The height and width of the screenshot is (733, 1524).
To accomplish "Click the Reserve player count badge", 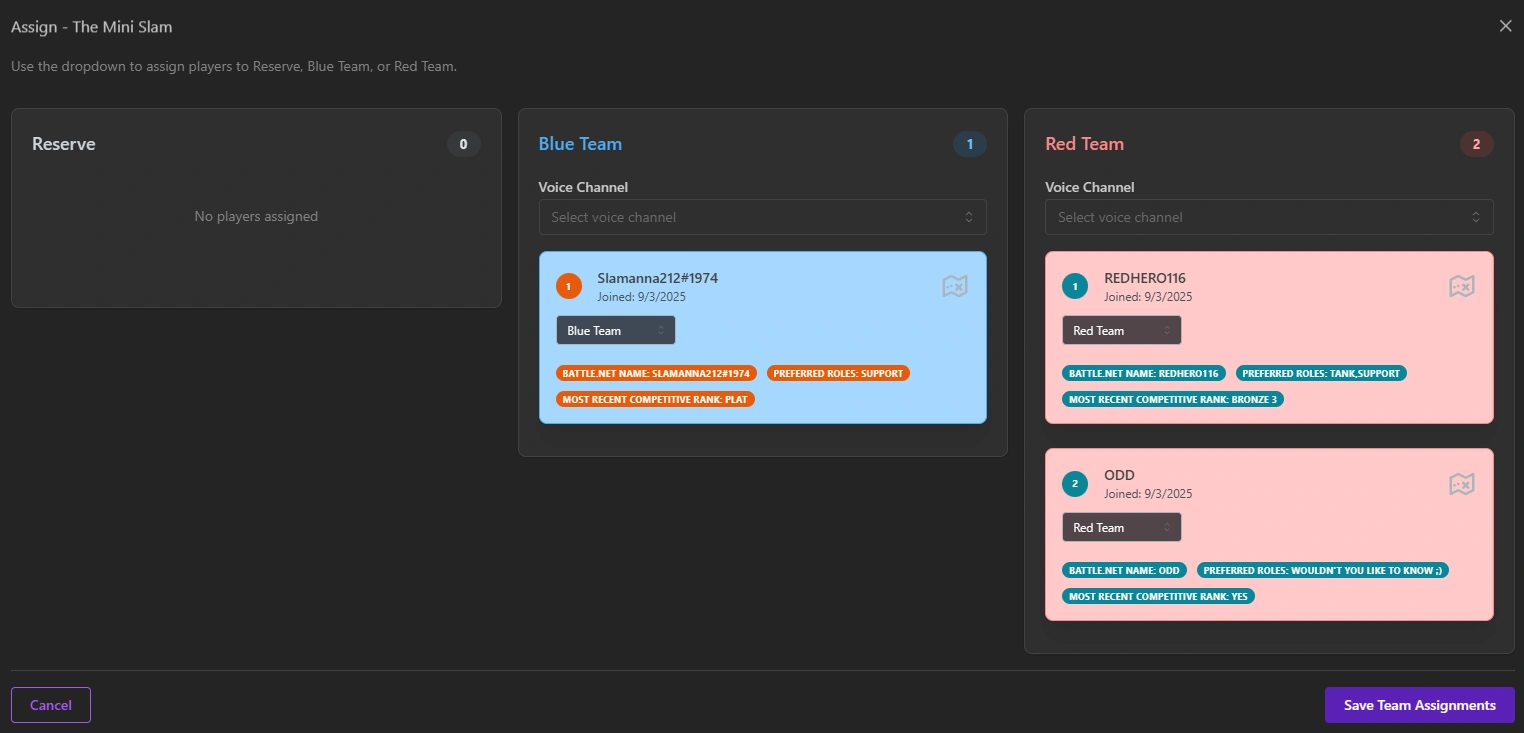I will point(463,144).
